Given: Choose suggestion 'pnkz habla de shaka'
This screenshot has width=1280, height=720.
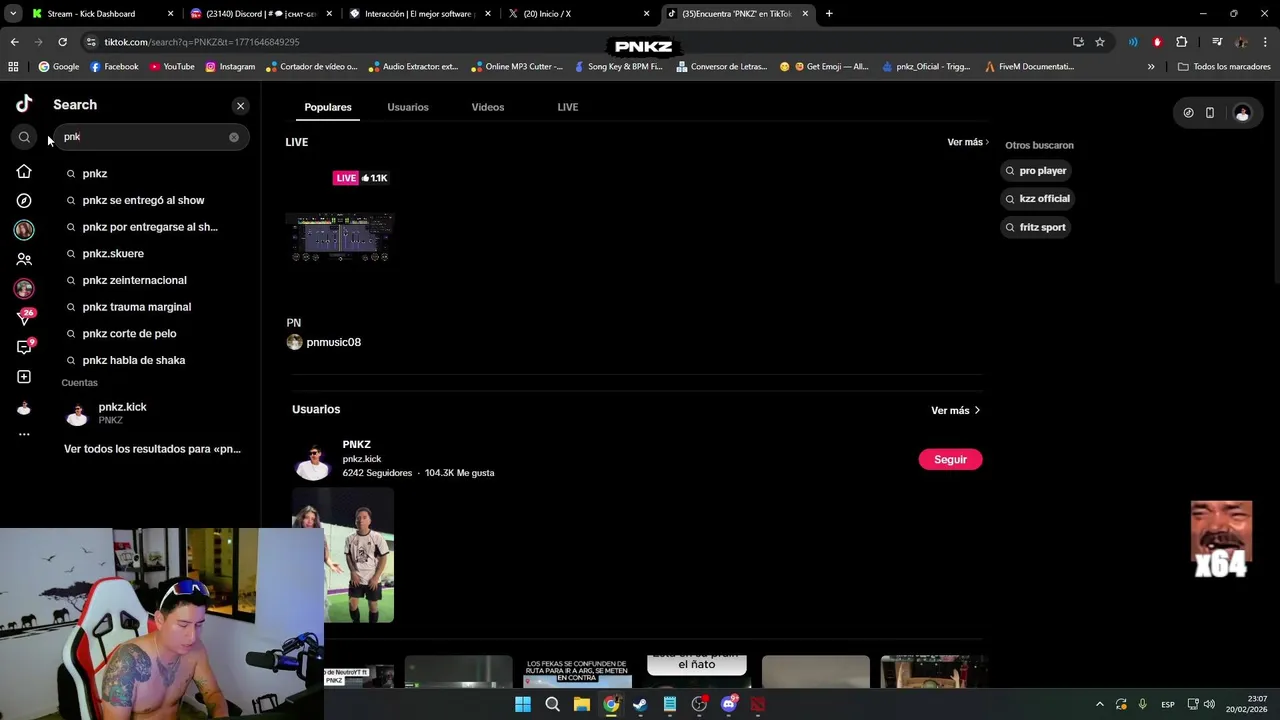Looking at the screenshot, I should click(x=133, y=360).
